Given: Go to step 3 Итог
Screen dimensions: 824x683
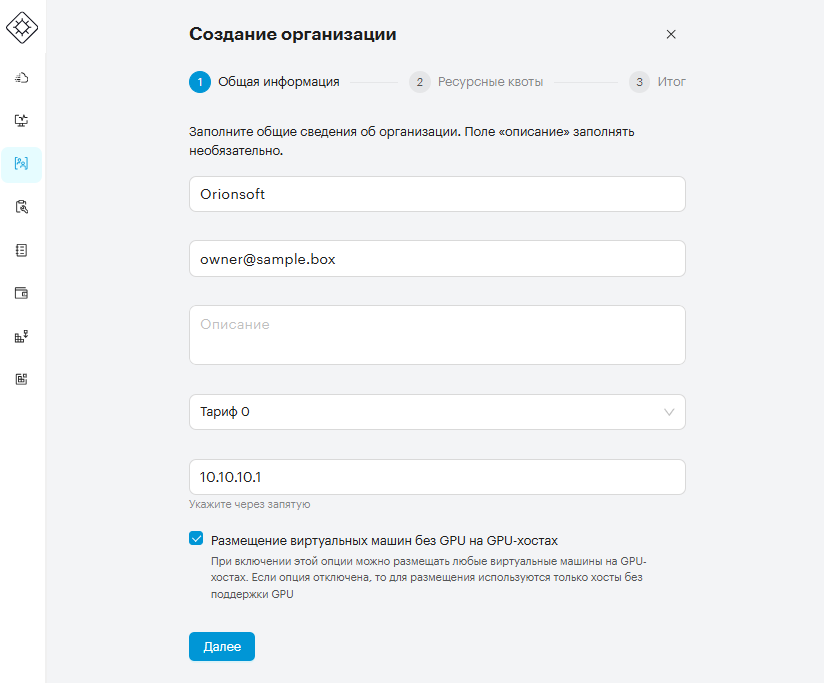Looking at the screenshot, I should tap(657, 82).
